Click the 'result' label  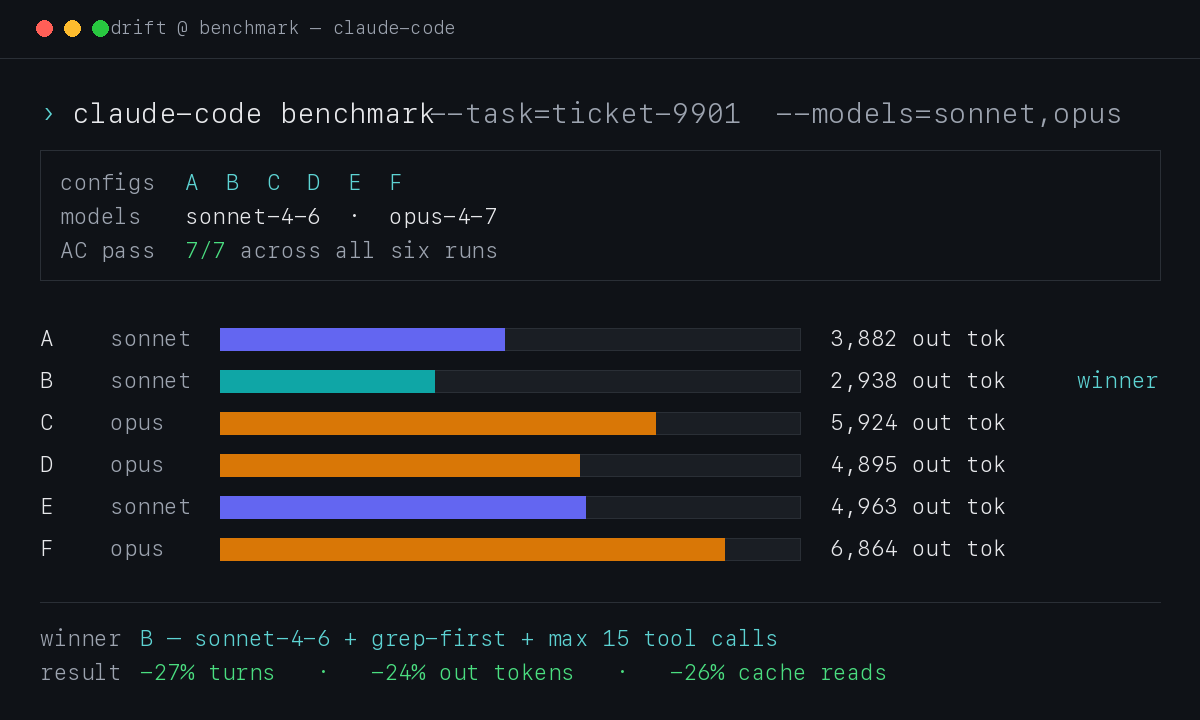[x=81, y=673]
